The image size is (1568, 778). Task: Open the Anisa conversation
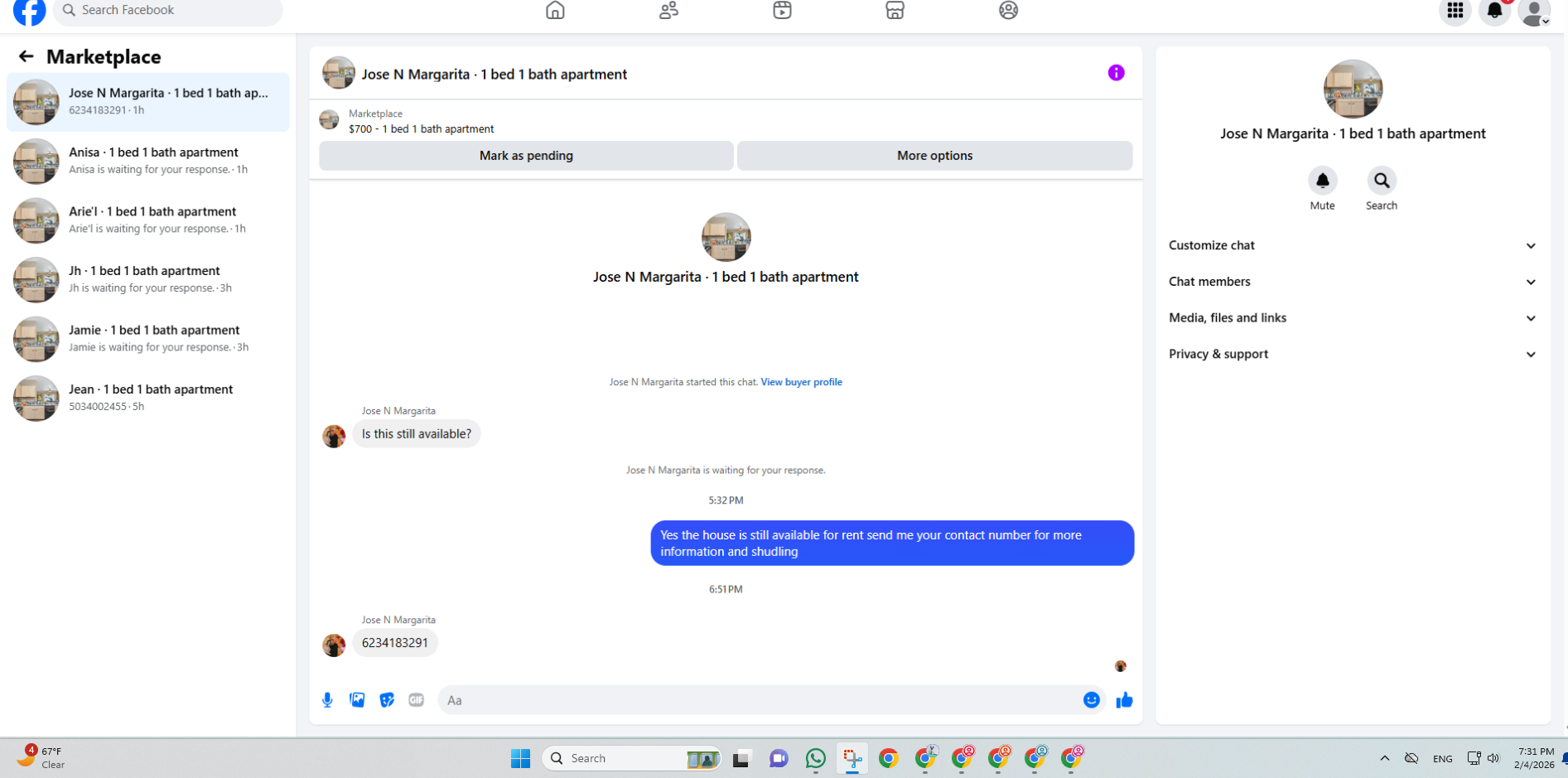click(147, 161)
